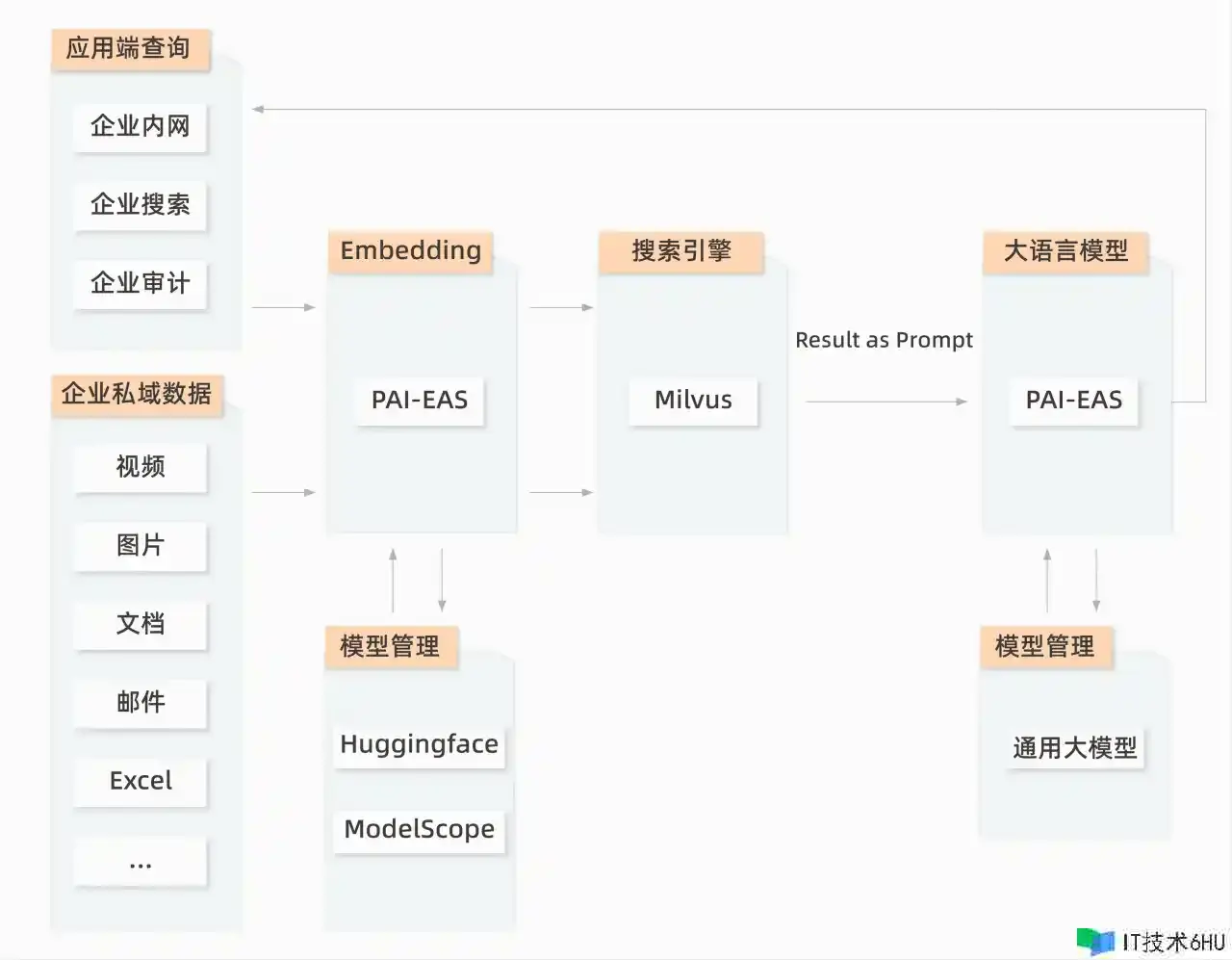The width and height of the screenshot is (1232, 960).
Task: Select the ModelScope box
Action: pos(420,829)
